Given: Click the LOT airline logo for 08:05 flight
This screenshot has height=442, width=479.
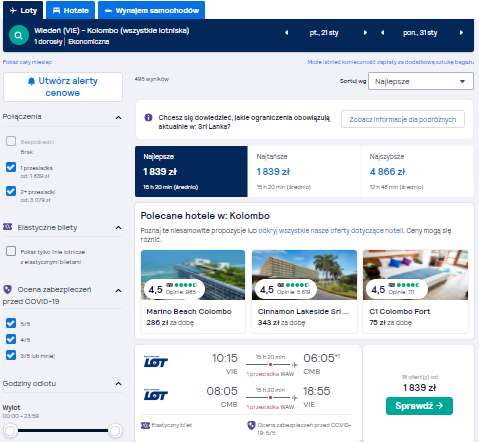Looking at the screenshot, I should (156, 395).
